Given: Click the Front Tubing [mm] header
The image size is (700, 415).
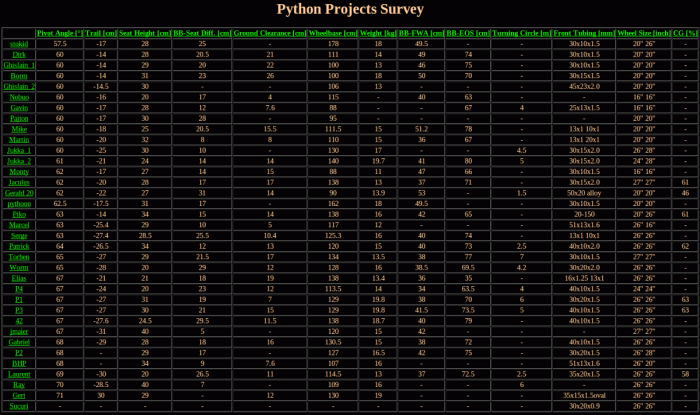Looking at the screenshot, I should coord(584,33).
